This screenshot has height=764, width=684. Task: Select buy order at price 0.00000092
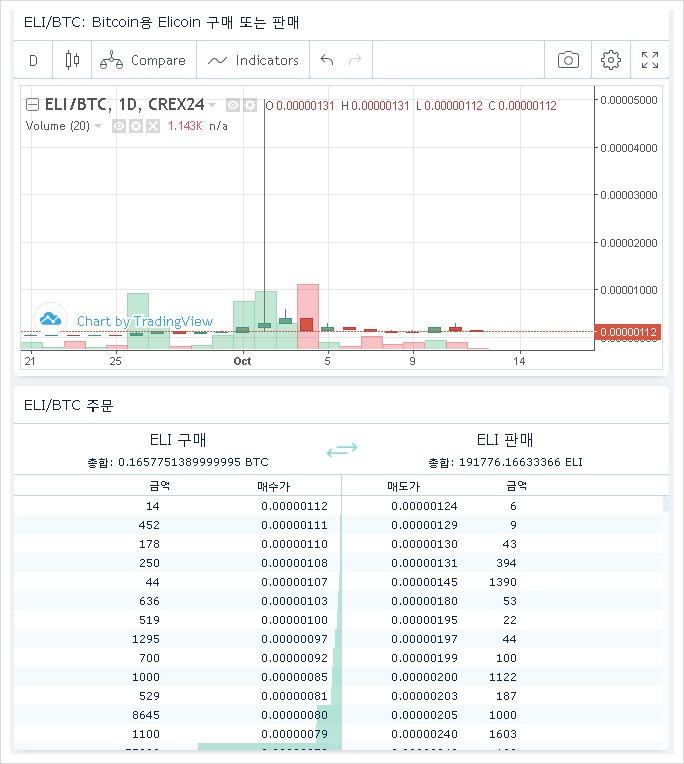pyautogui.click(x=178, y=658)
